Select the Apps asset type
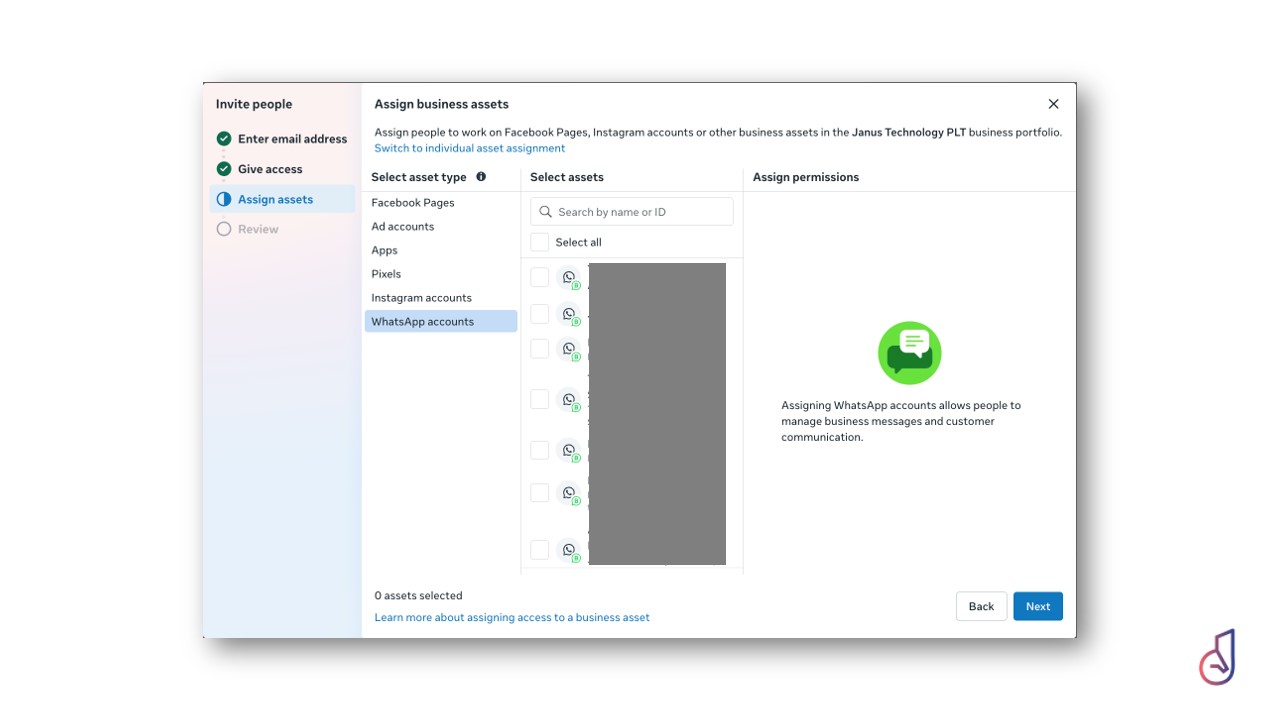Image resolution: width=1280 pixels, height=720 pixels. pyautogui.click(x=441, y=251)
